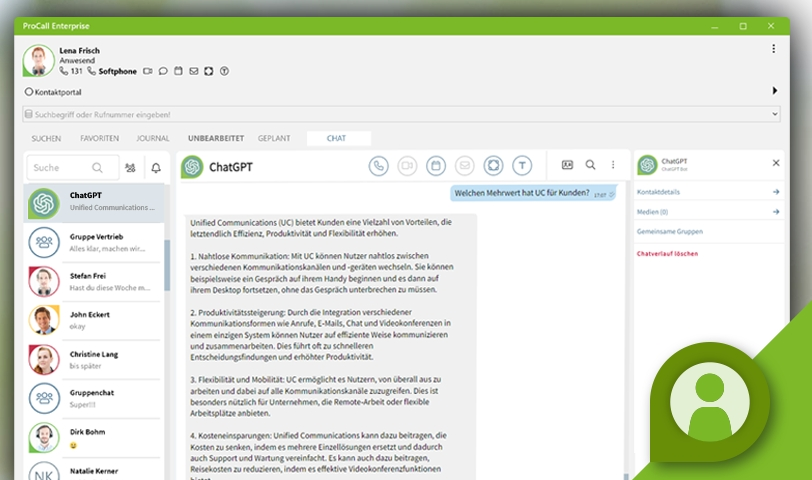This screenshot has width=812, height=480.
Task: Click the circled T icon under Lena Frisch
Action: coord(224,71)
